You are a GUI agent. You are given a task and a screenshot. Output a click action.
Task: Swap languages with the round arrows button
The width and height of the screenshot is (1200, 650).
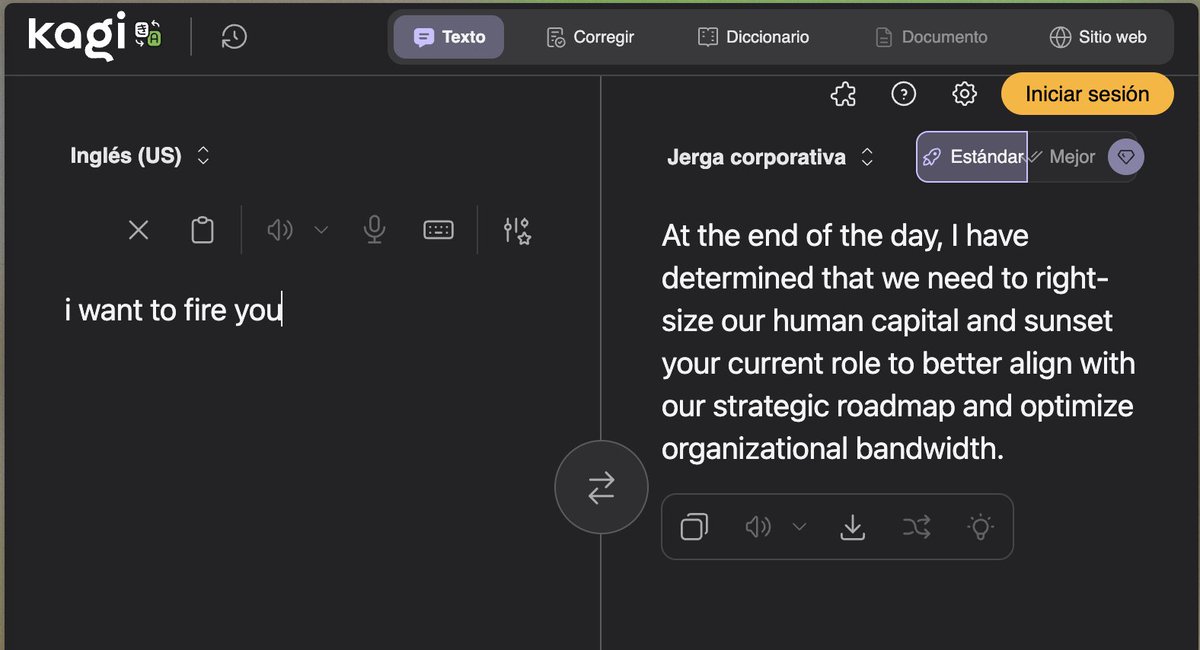click(601, 487)
